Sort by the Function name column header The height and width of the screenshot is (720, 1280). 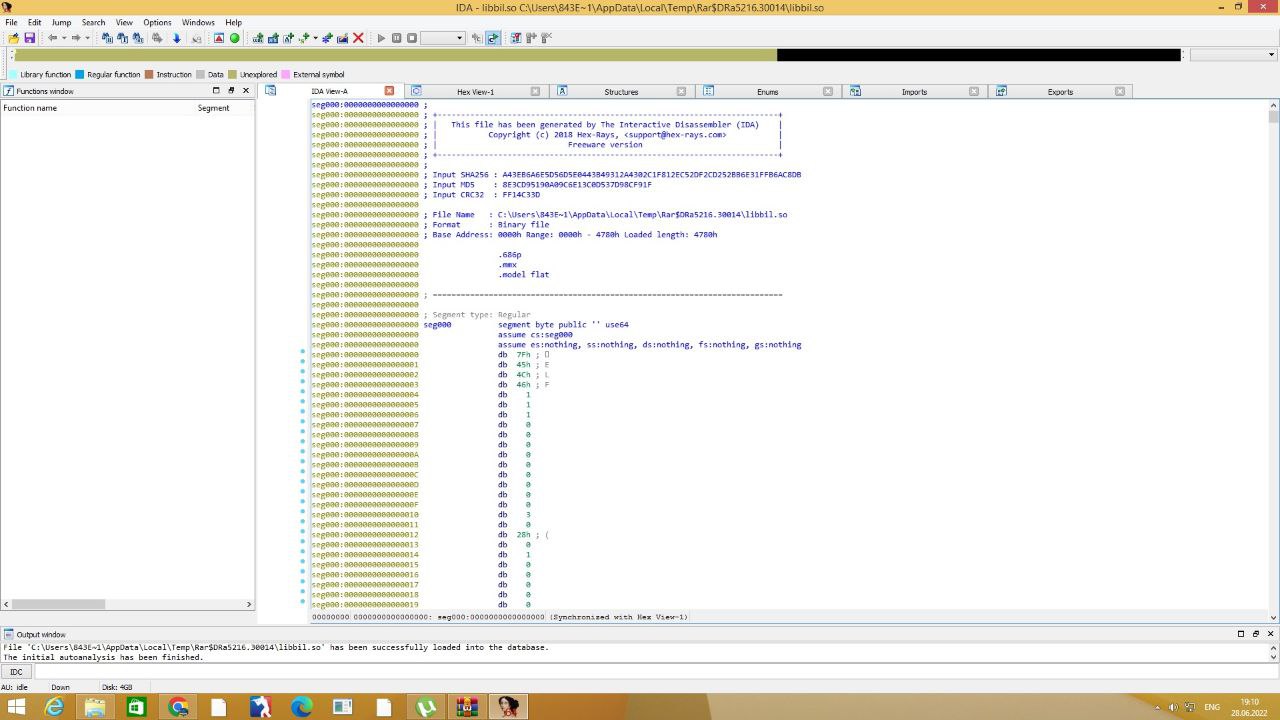pyautogui.click(x=30, y=108)
